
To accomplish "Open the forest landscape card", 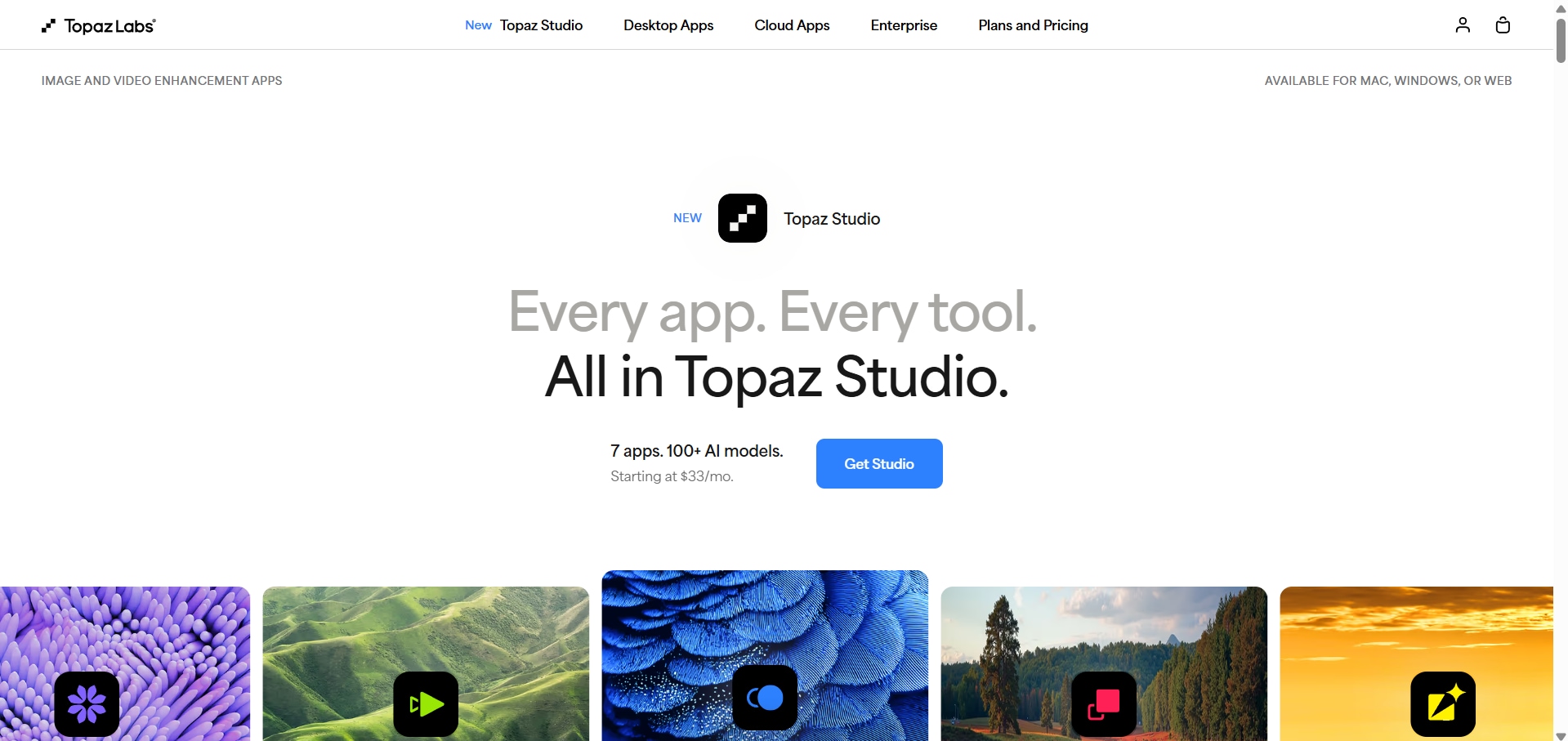I will 1104,663.
